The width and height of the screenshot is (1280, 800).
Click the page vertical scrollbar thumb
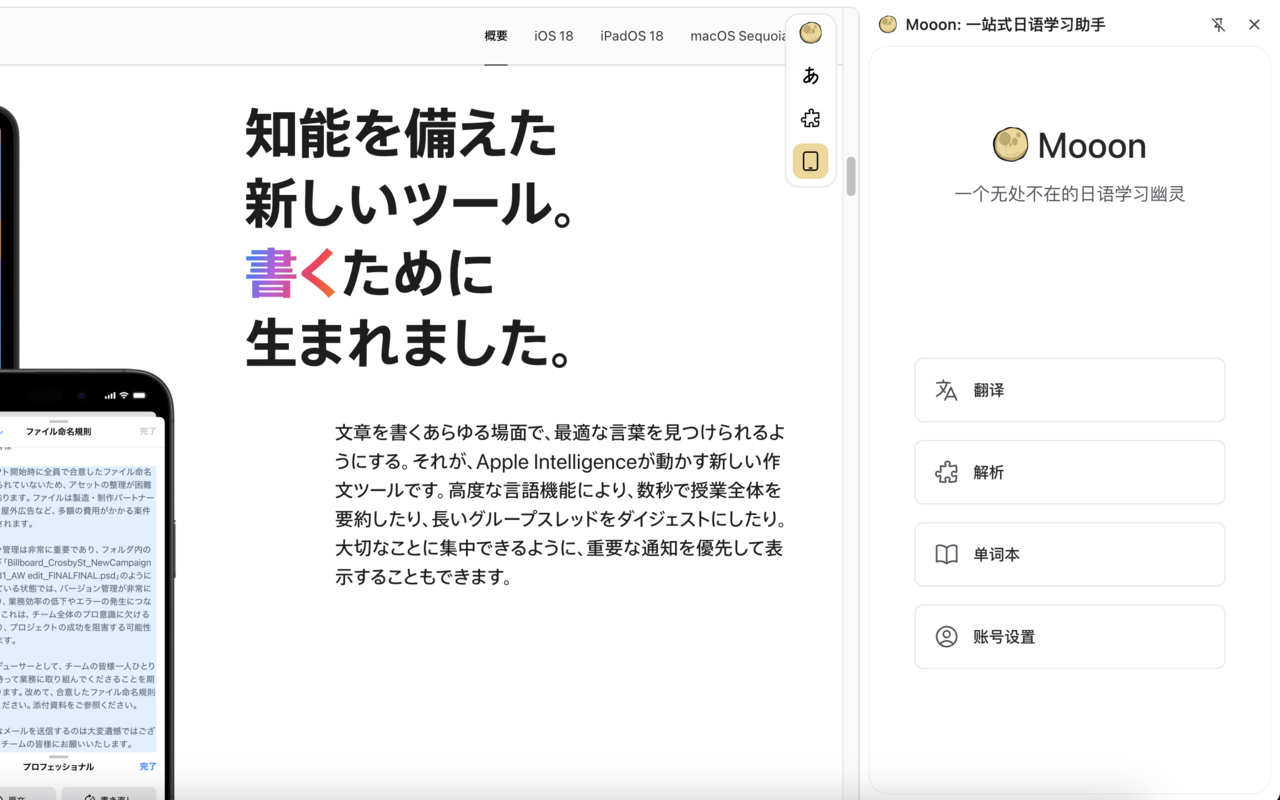coord(851,177)
